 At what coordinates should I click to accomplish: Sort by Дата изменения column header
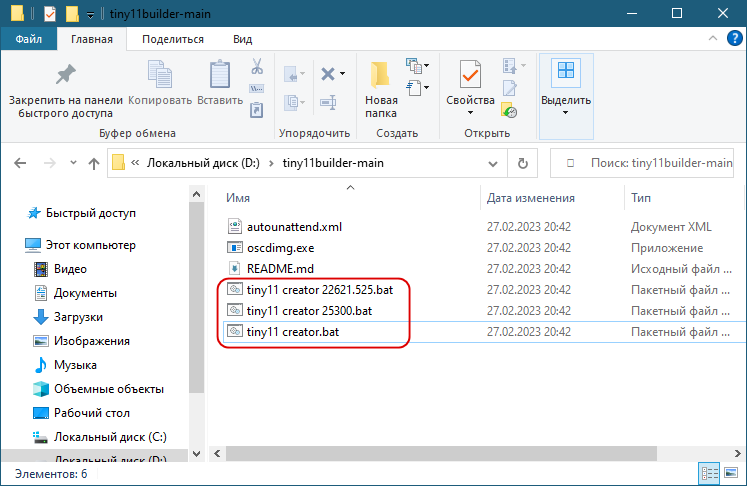530,198
